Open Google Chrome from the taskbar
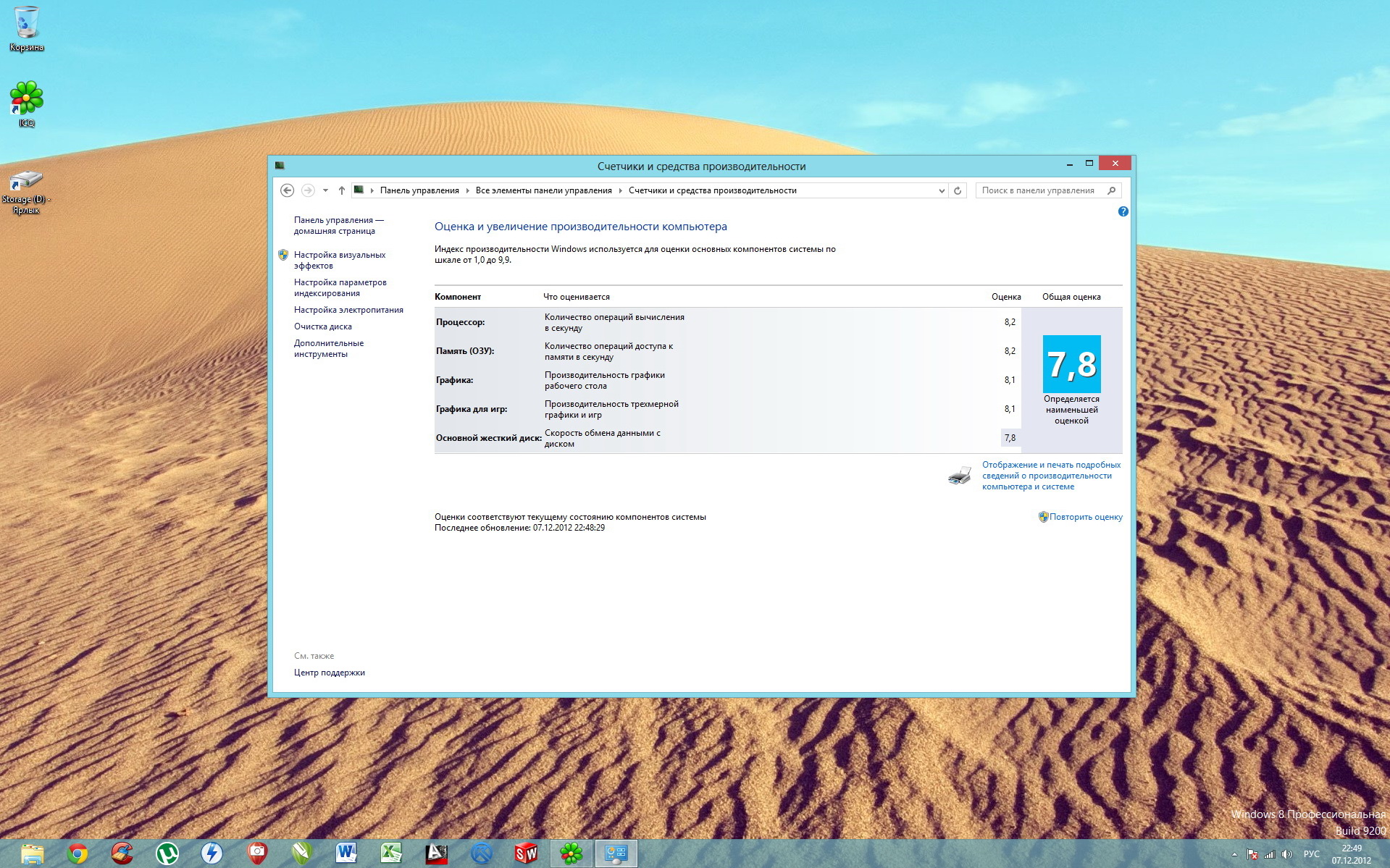Image resolution: width=1390 pixels, height=868 pixels. 78,854
